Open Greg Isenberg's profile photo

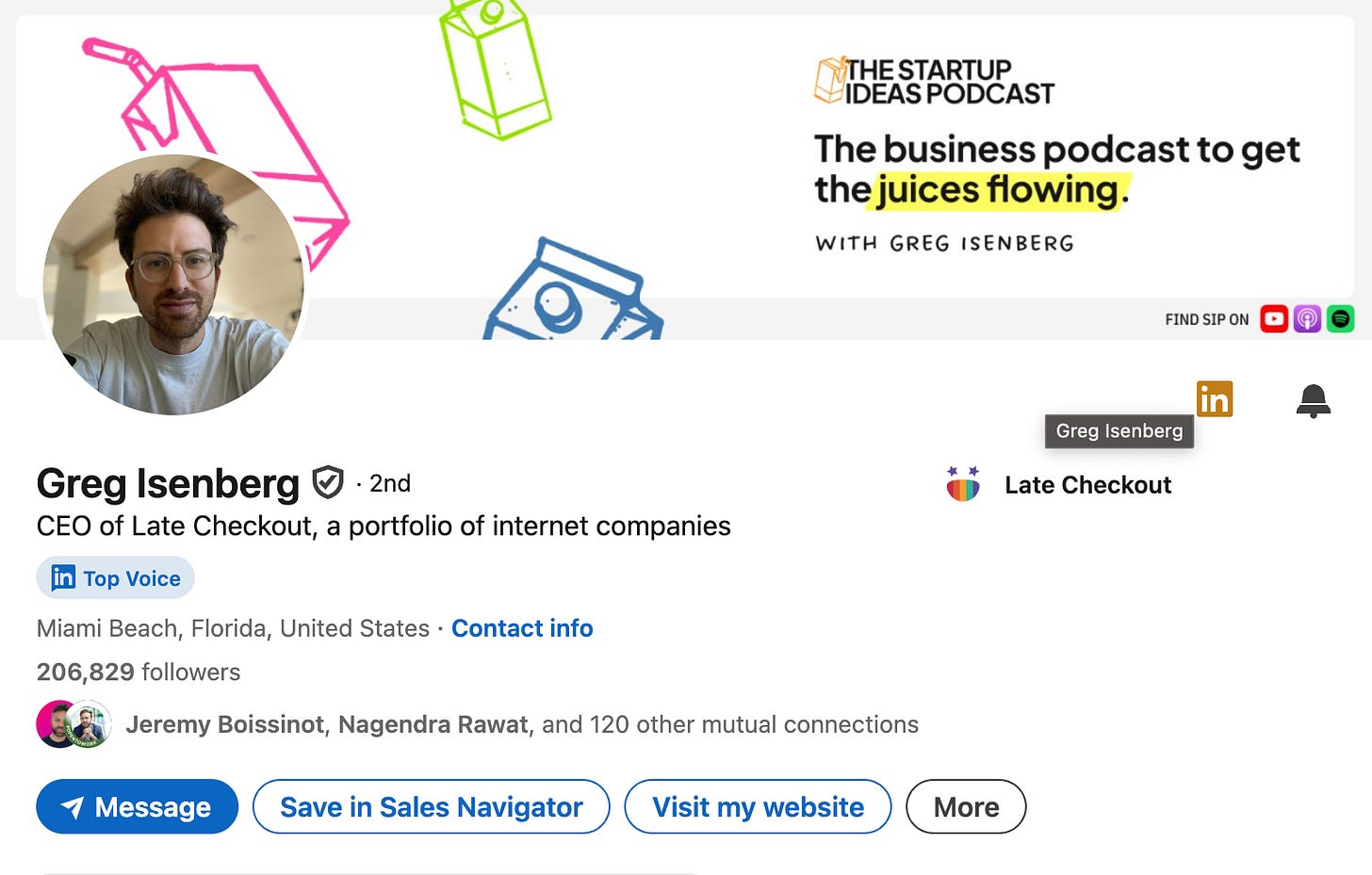click(172, 285)
